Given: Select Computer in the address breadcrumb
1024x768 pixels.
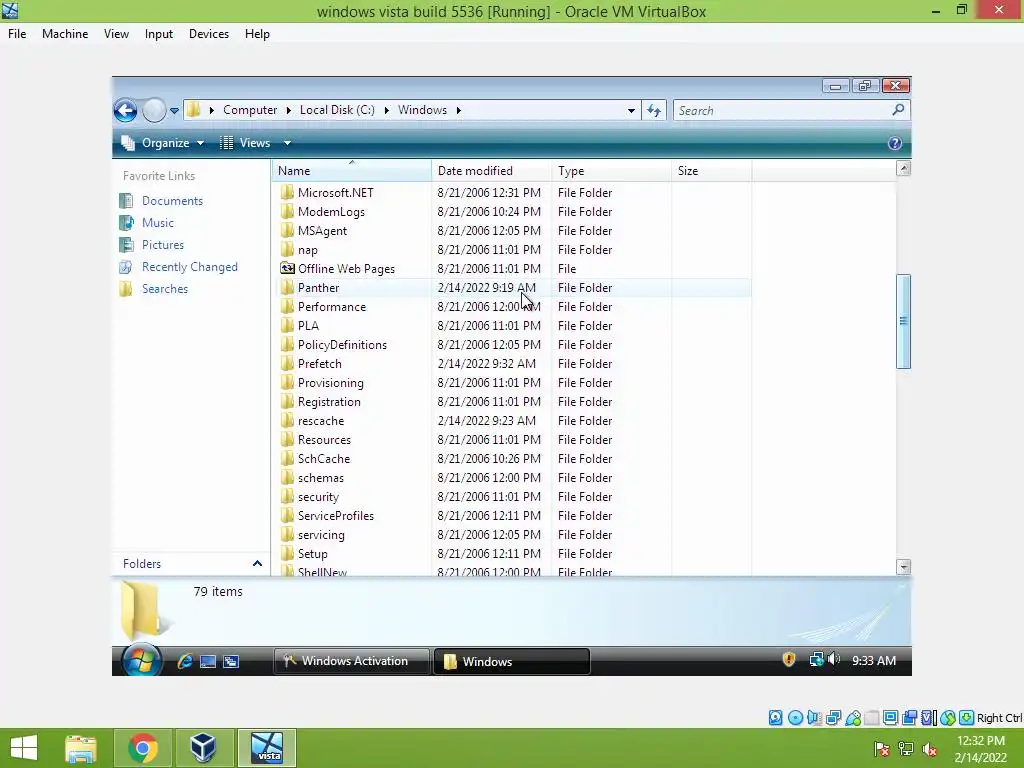Looking at the screenshot, I should (x=250, y=110).
